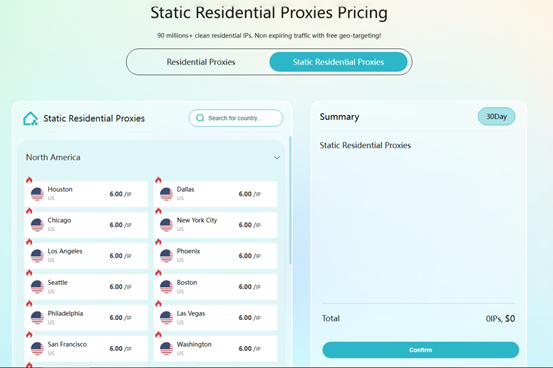553x368 pixels.
Task: Click the US flag icon for Houston
Action: 37,194
